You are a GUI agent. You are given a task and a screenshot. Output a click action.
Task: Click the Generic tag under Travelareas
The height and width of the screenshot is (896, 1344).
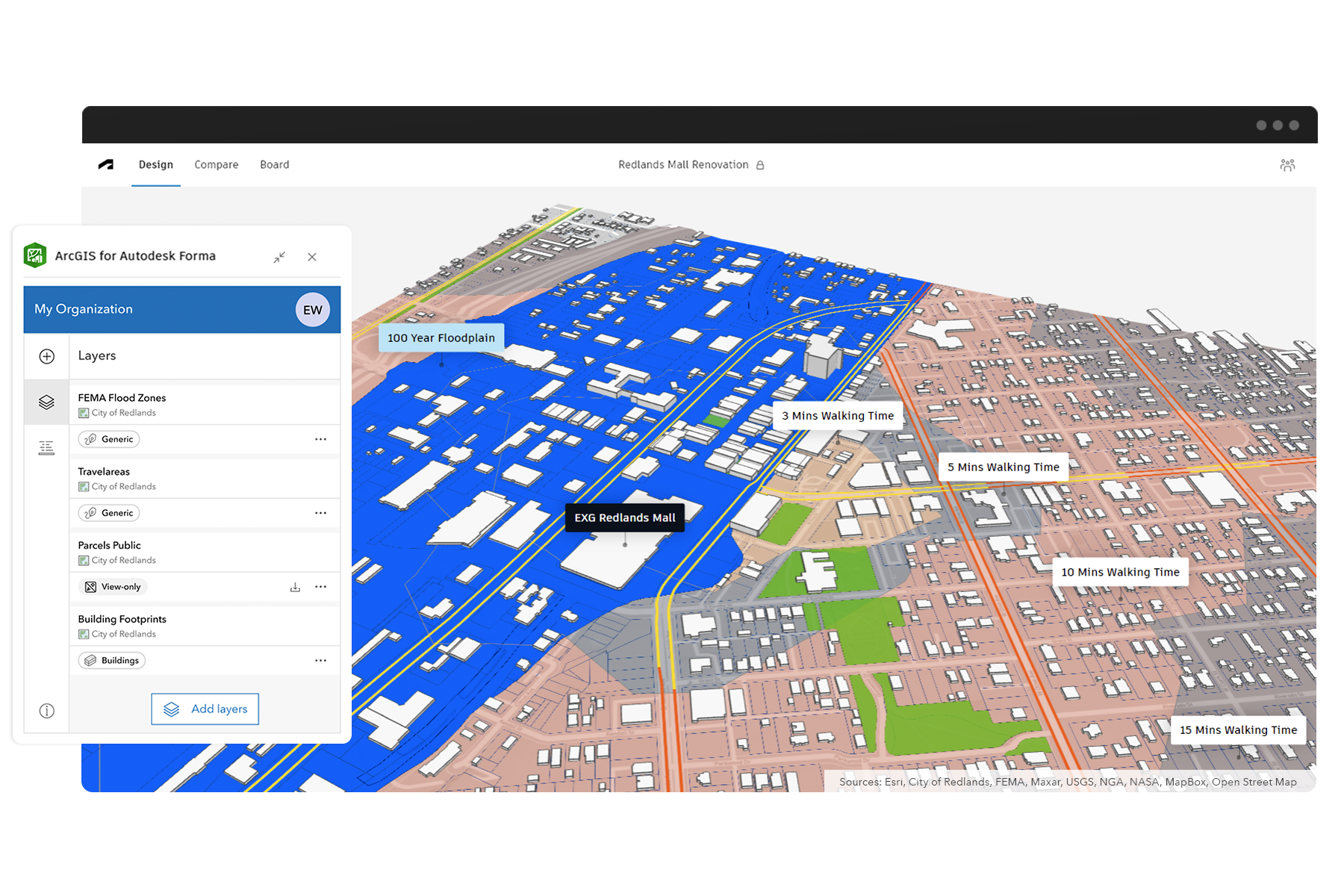coord(109,513)
